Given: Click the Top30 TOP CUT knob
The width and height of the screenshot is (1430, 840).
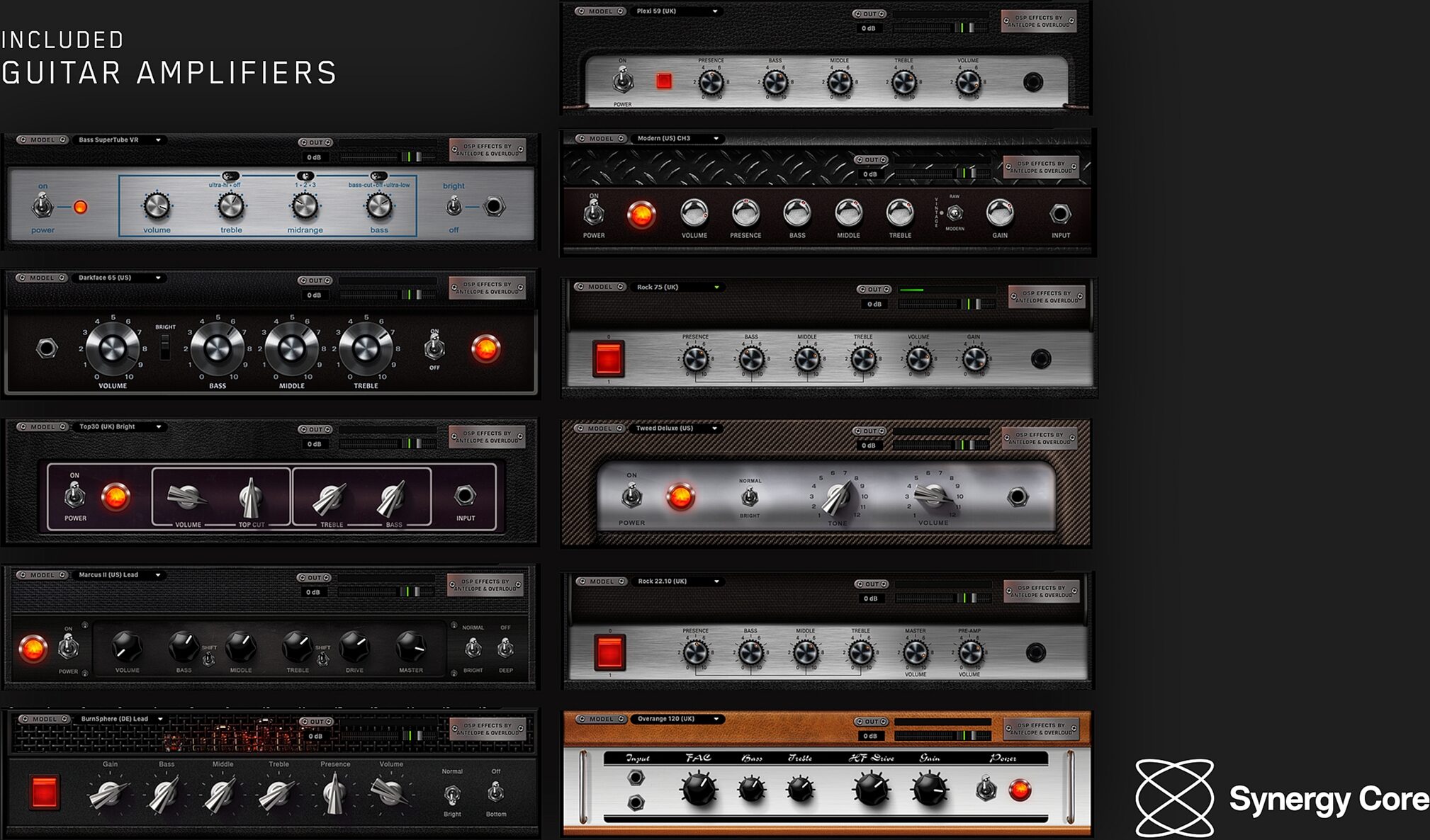Looking at the screenshot, I should click(251, 498).
